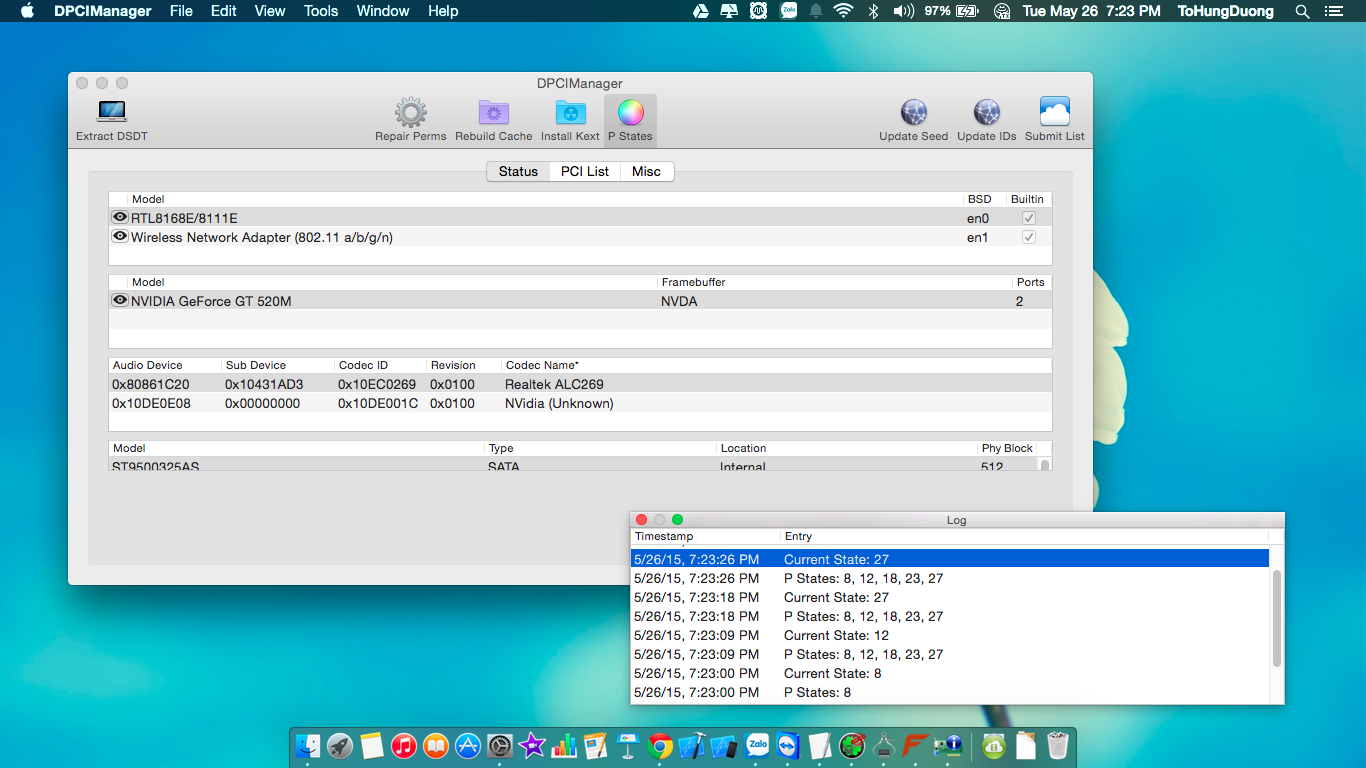
Task: Select the Current State: 12 log entry
Action: [836, 635]
